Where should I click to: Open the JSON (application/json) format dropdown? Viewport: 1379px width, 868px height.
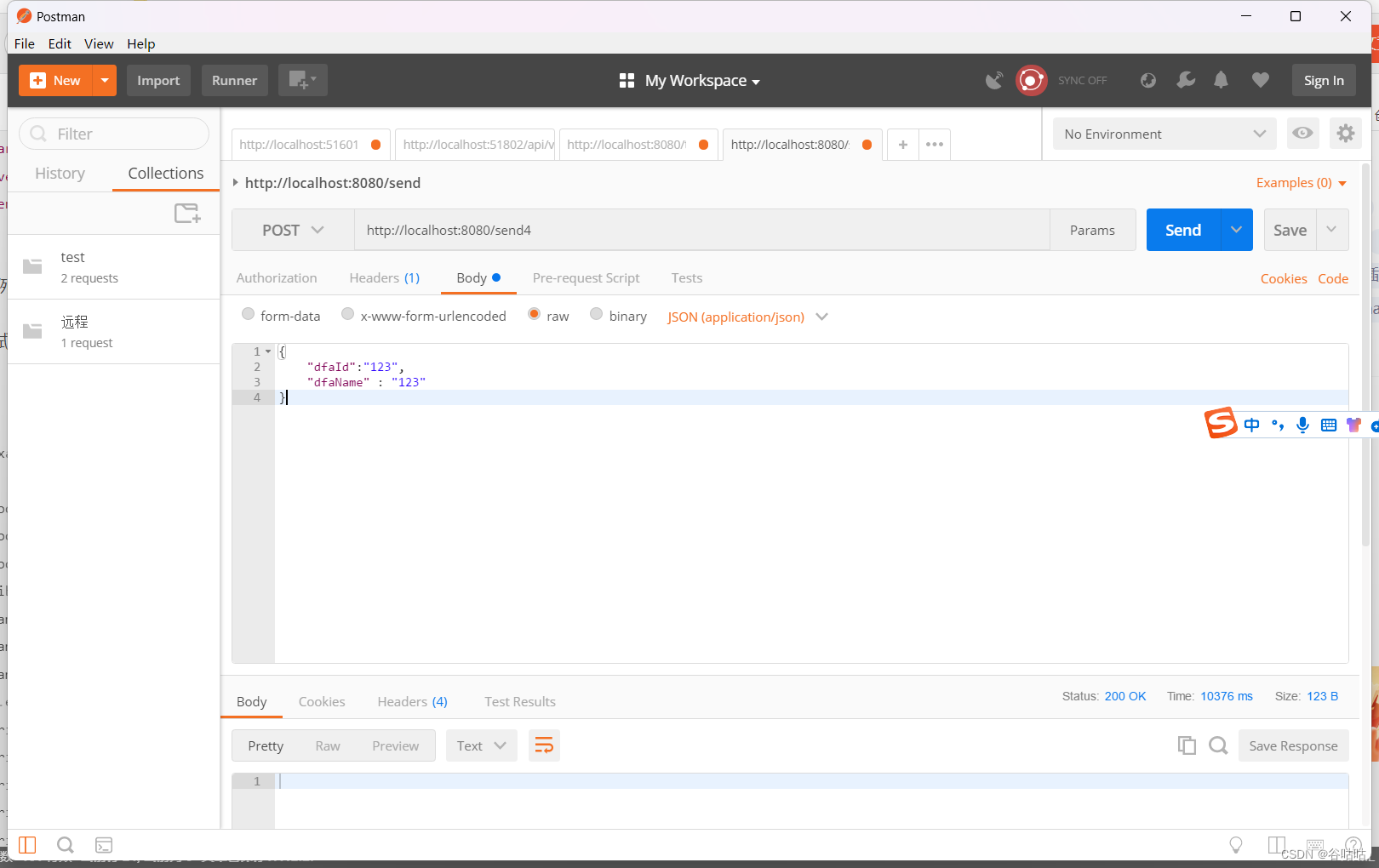(747, 317)
